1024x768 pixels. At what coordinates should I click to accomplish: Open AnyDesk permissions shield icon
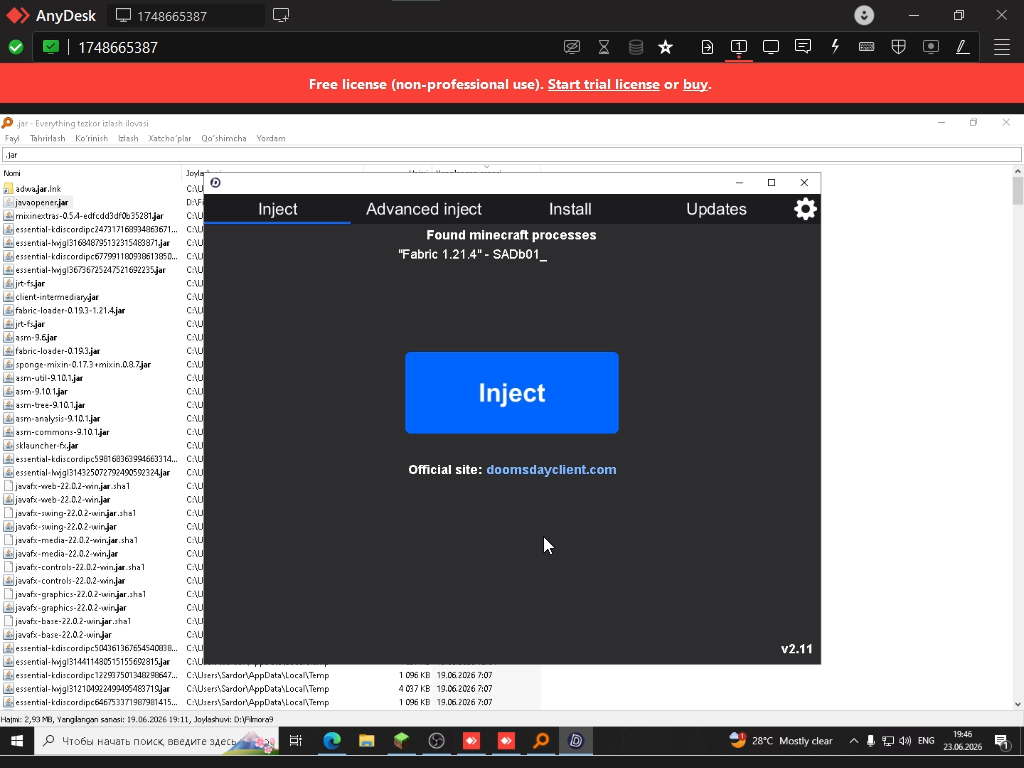point(899,47)
